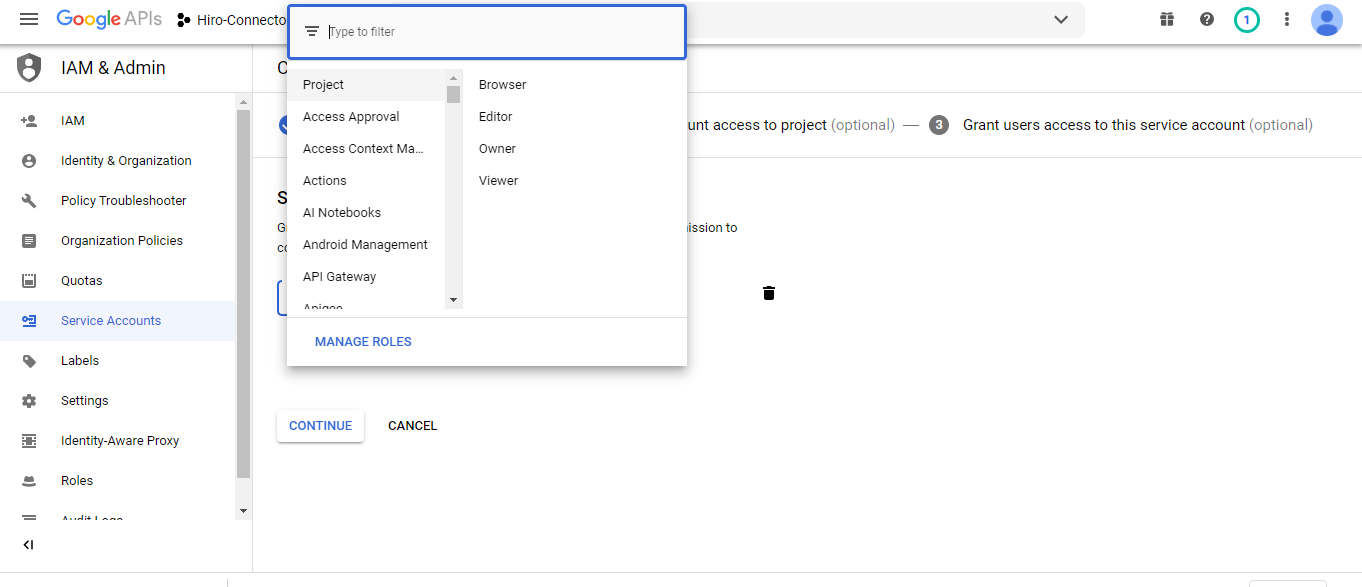Click Grant users access step label
The image size is (1362, 587).
tap(1138, 125)
